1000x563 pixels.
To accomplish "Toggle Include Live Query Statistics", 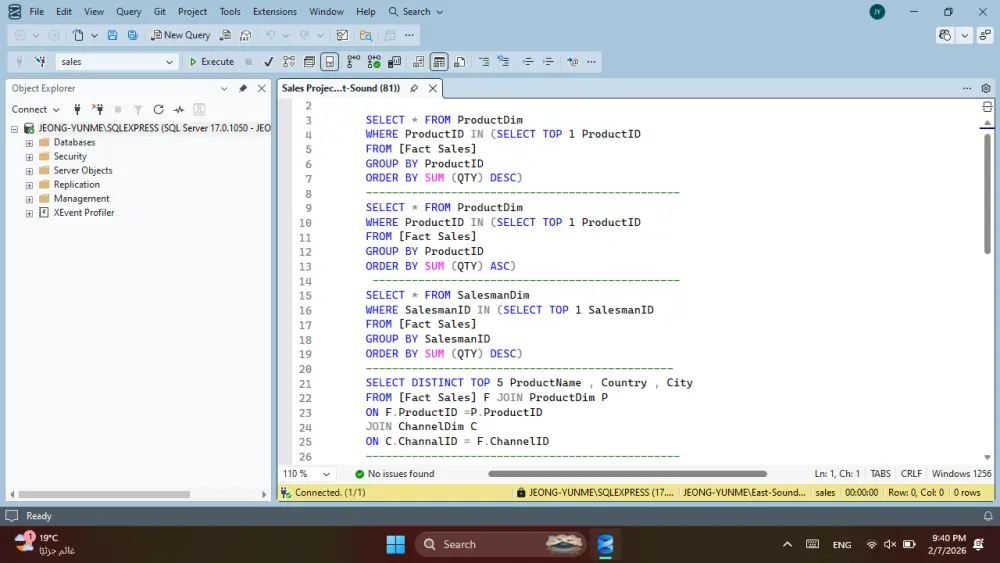I will click(374, 62).
